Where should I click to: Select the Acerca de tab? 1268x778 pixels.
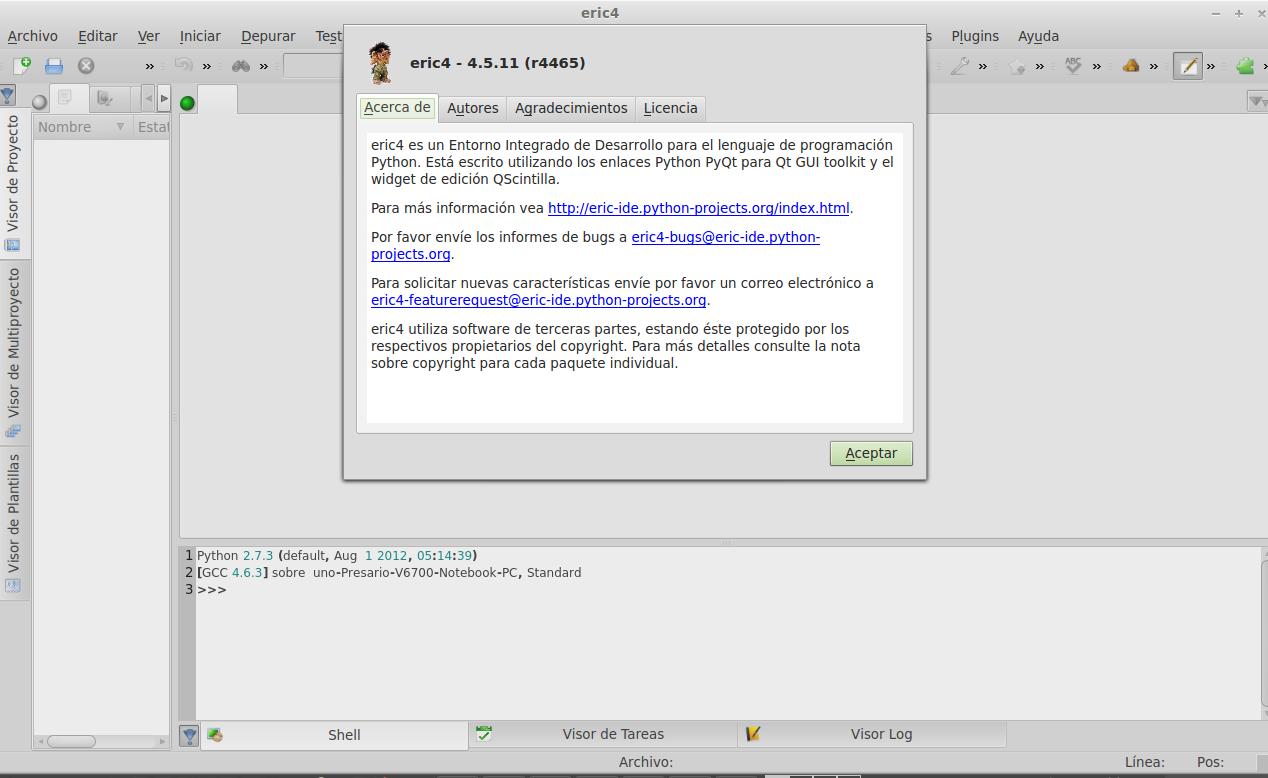(x=397, y=107)
